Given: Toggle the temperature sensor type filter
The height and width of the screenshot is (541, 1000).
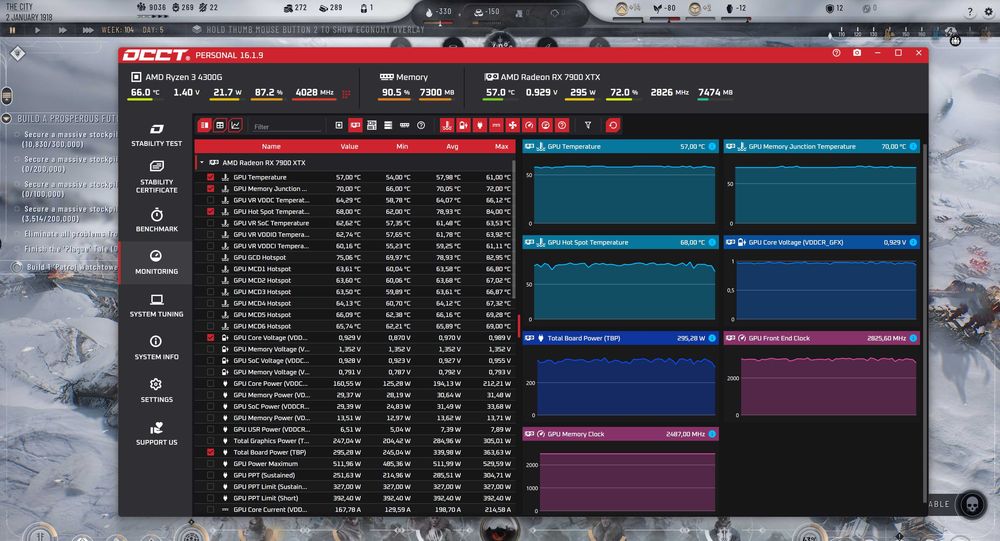Looking at the screenshot, I should (447, 125).
